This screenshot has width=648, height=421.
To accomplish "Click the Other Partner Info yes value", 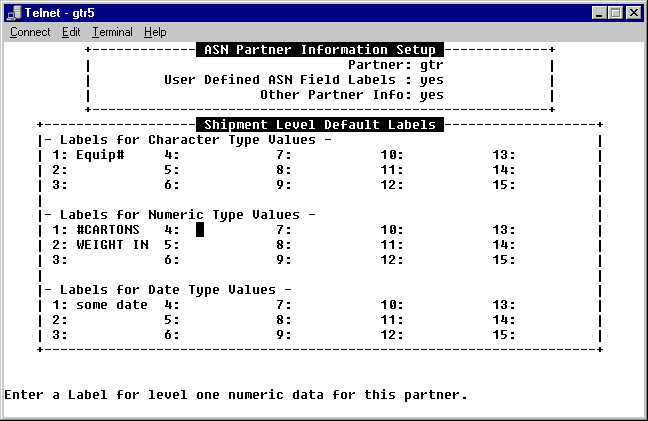I will (432, 95).
